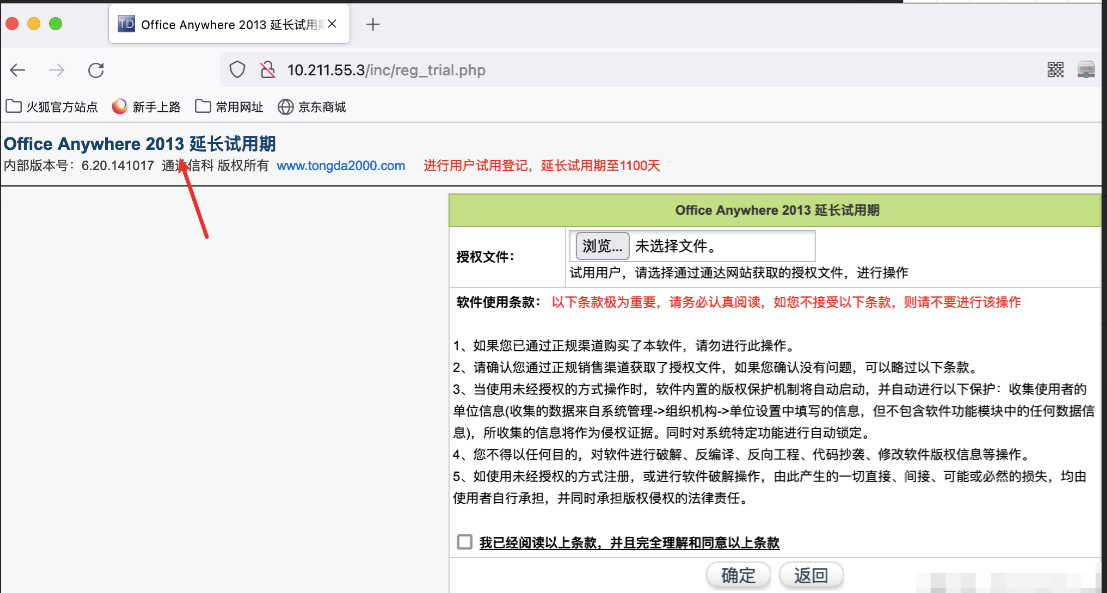1107x593 pixels.
Task: Open the 常用网址 bookmark folder
Action: [x=229, y=107]
